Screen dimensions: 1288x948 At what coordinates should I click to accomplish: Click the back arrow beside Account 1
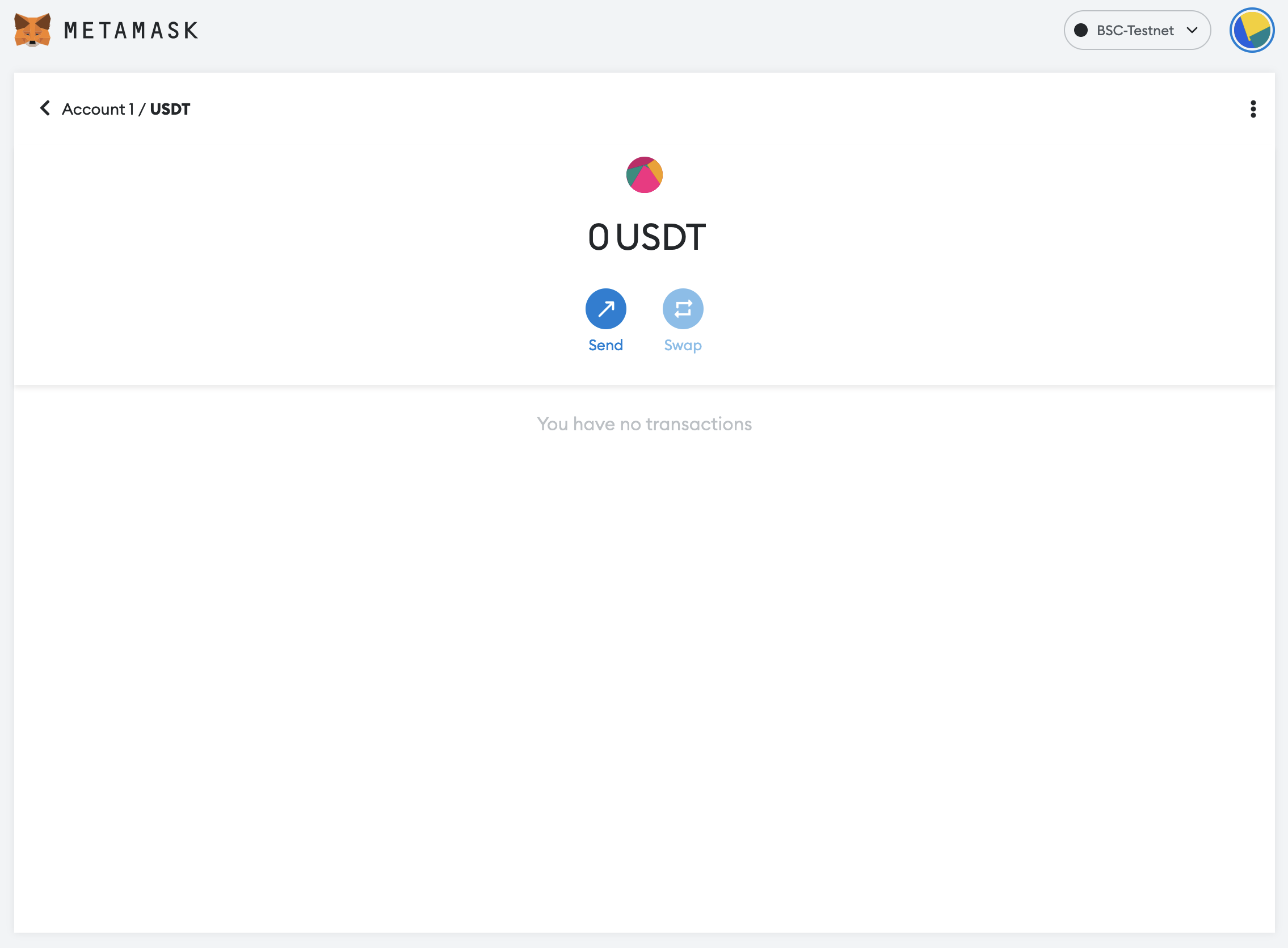point(45,108)
